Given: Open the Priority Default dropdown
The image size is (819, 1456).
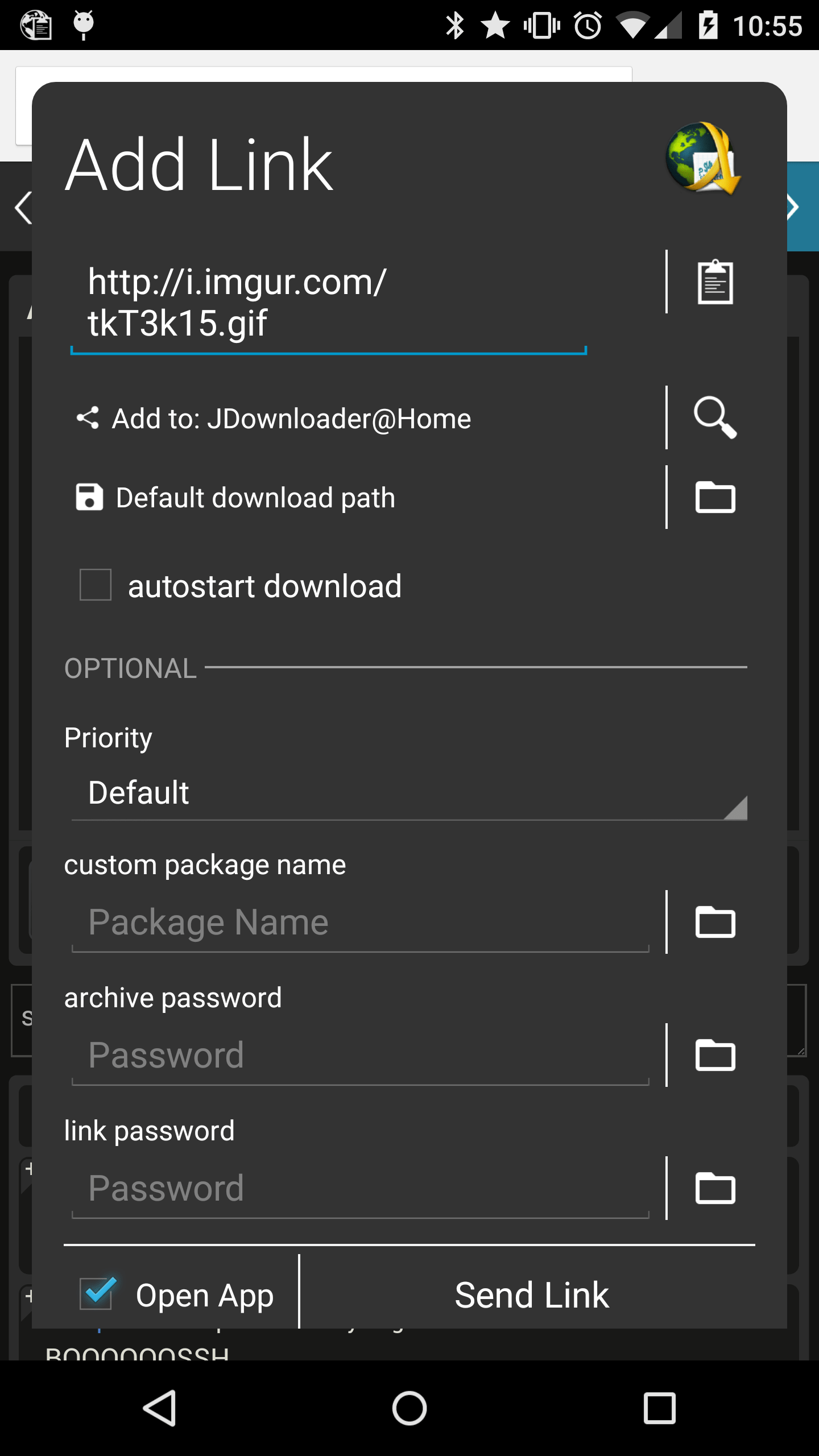Looking at the screenshot, I should pyautogui.click(x=409, y=793).
